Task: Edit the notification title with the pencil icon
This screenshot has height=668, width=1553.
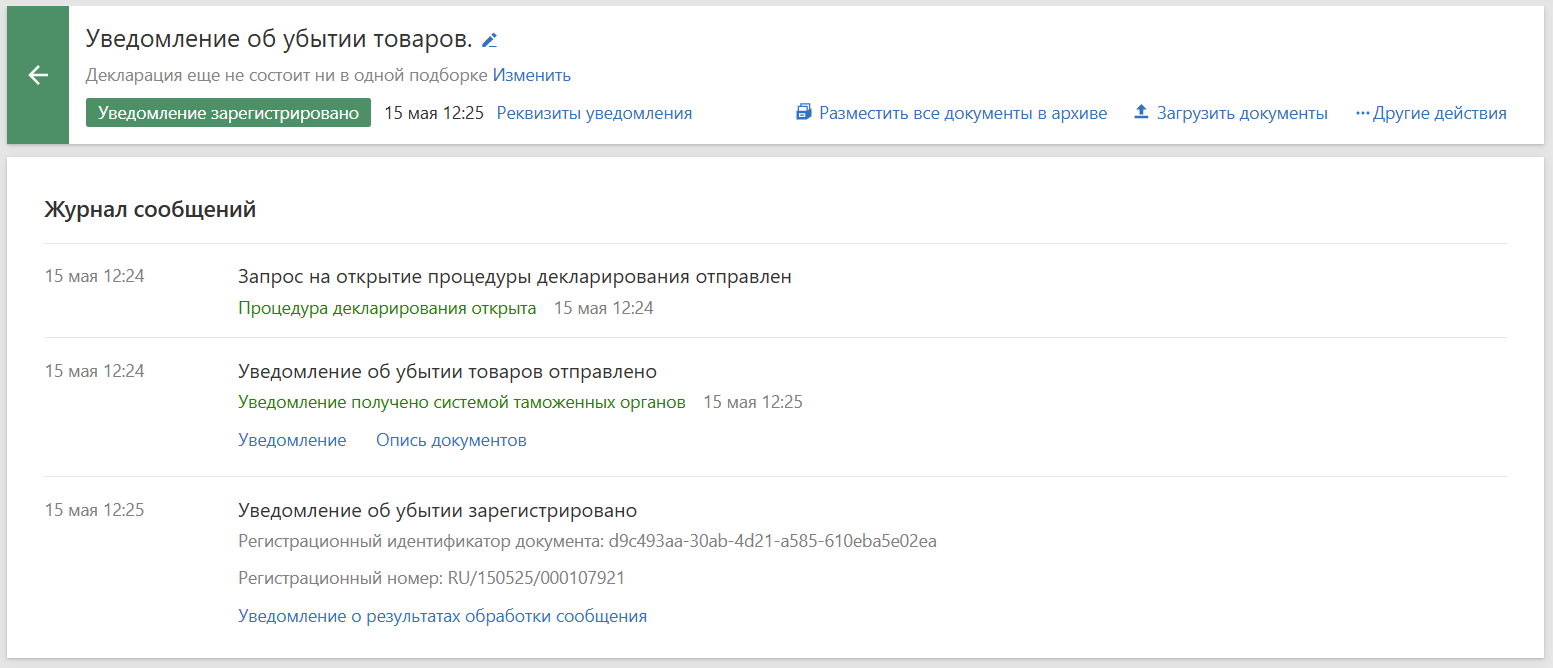Action: tap(489, 40)
